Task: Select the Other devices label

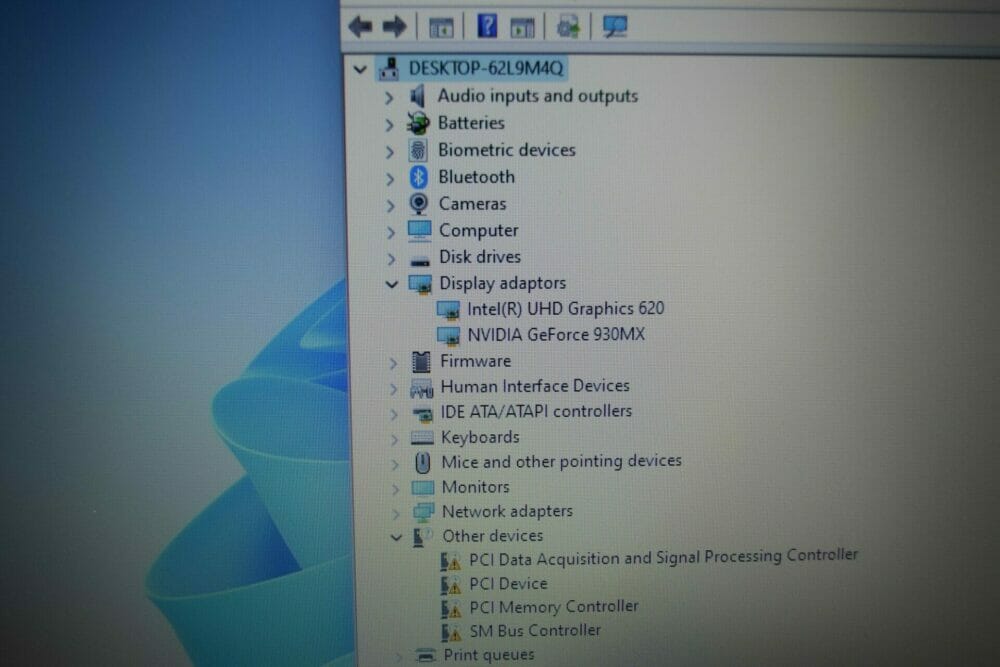Action: point(493,536)
